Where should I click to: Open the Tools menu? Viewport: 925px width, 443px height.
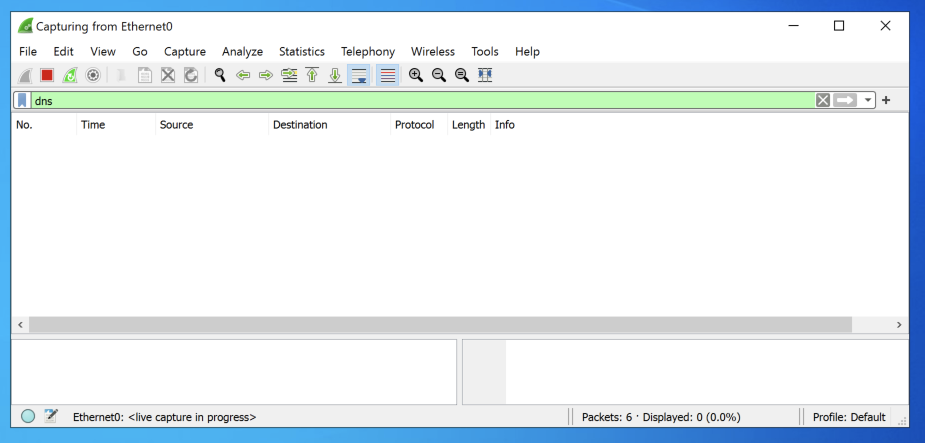[x=485, y=51]
